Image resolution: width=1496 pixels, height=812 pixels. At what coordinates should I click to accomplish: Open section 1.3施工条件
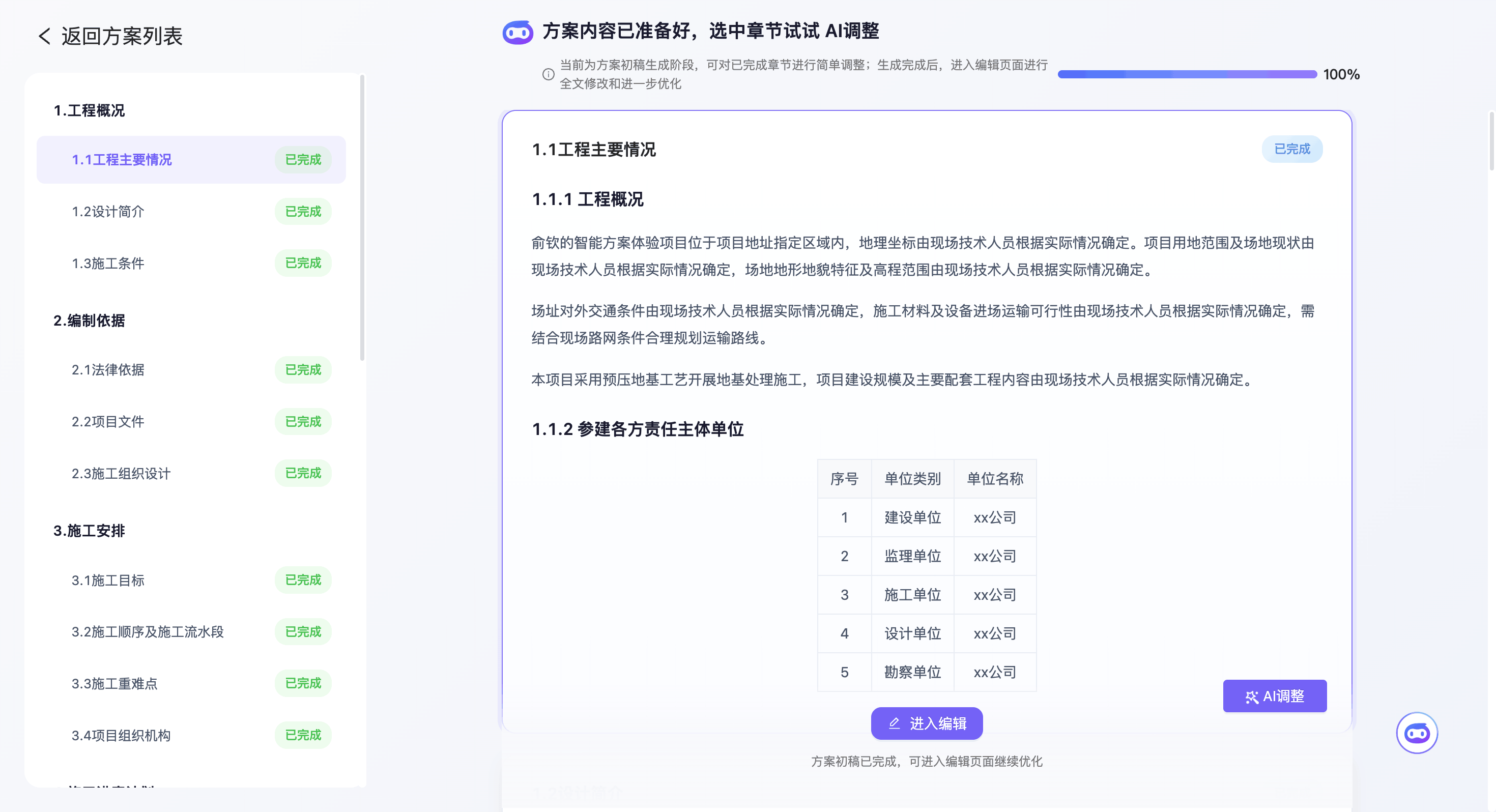(191, 263)
